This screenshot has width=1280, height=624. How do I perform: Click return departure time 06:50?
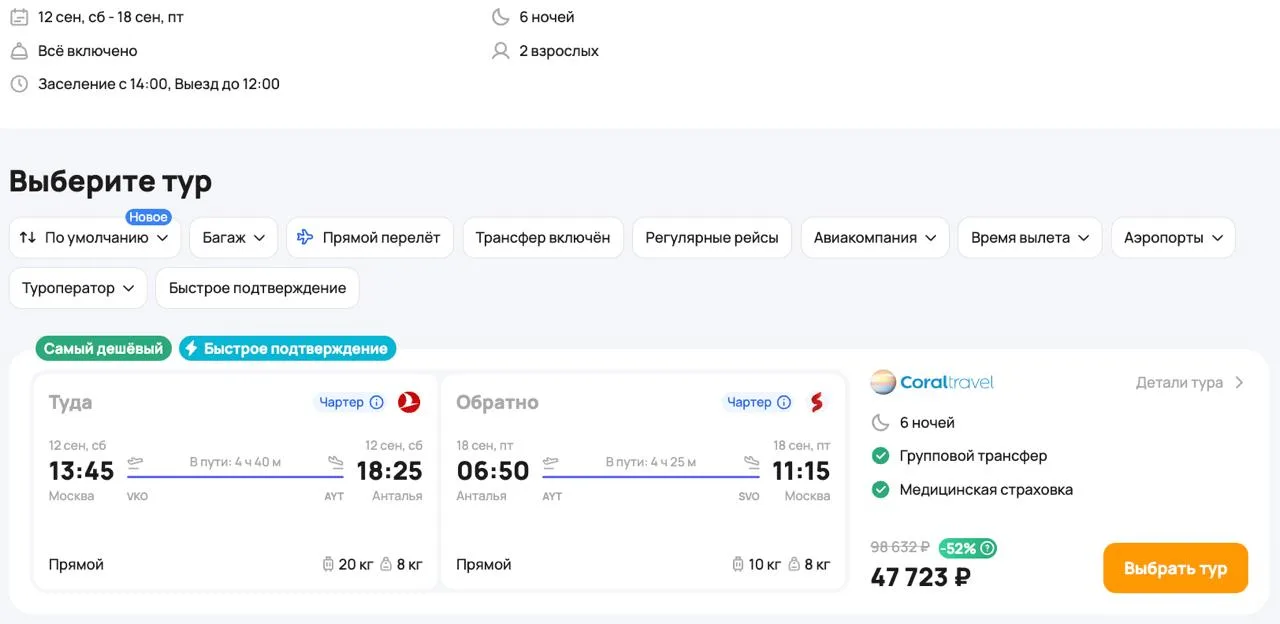pyautogui.click(x=493, y=470)
